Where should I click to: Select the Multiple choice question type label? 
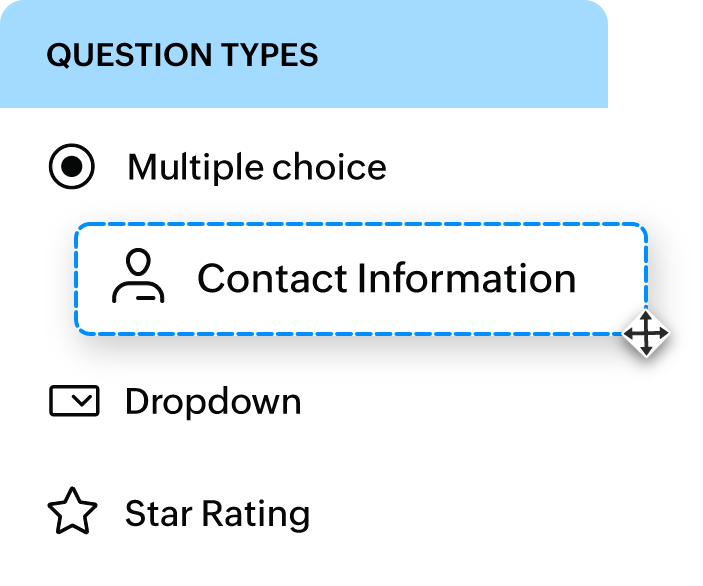(256, 167)
